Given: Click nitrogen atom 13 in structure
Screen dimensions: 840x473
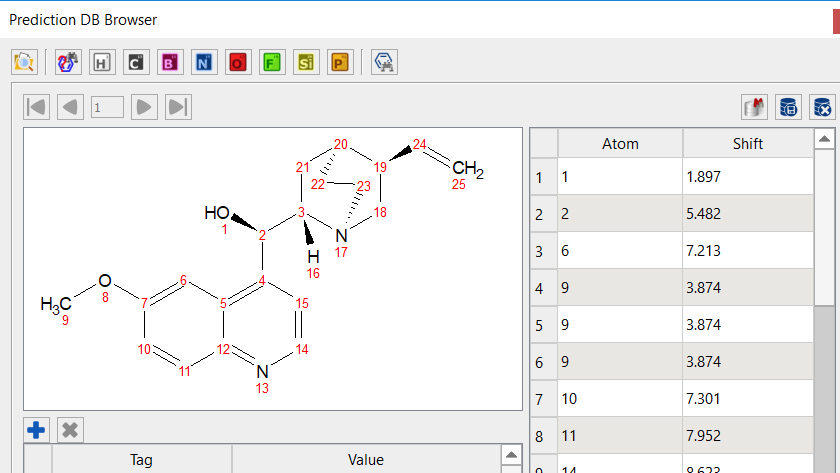Looking at the screenshot, I should point(262,371).
